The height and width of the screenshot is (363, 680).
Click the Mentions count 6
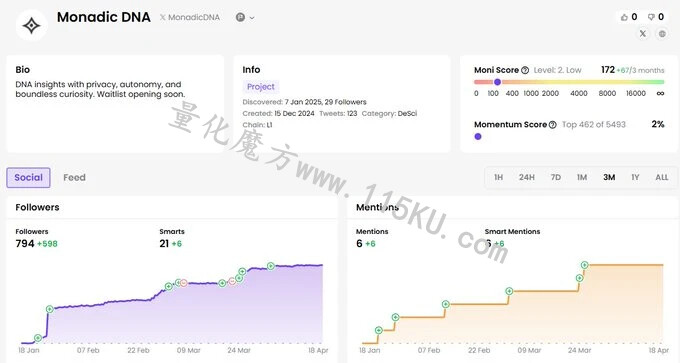click(359, 244)
